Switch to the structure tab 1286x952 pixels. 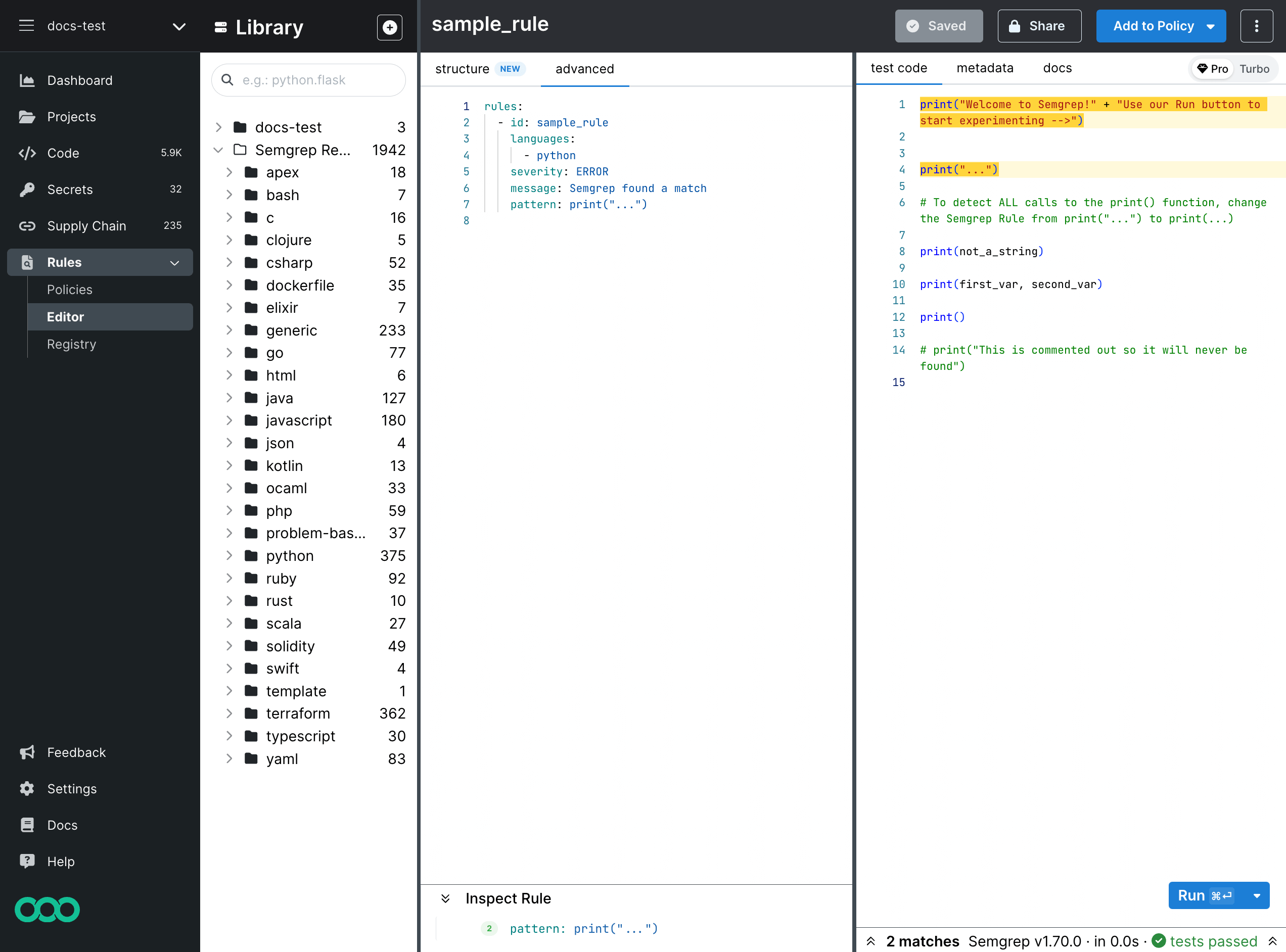tap(463, 68)
